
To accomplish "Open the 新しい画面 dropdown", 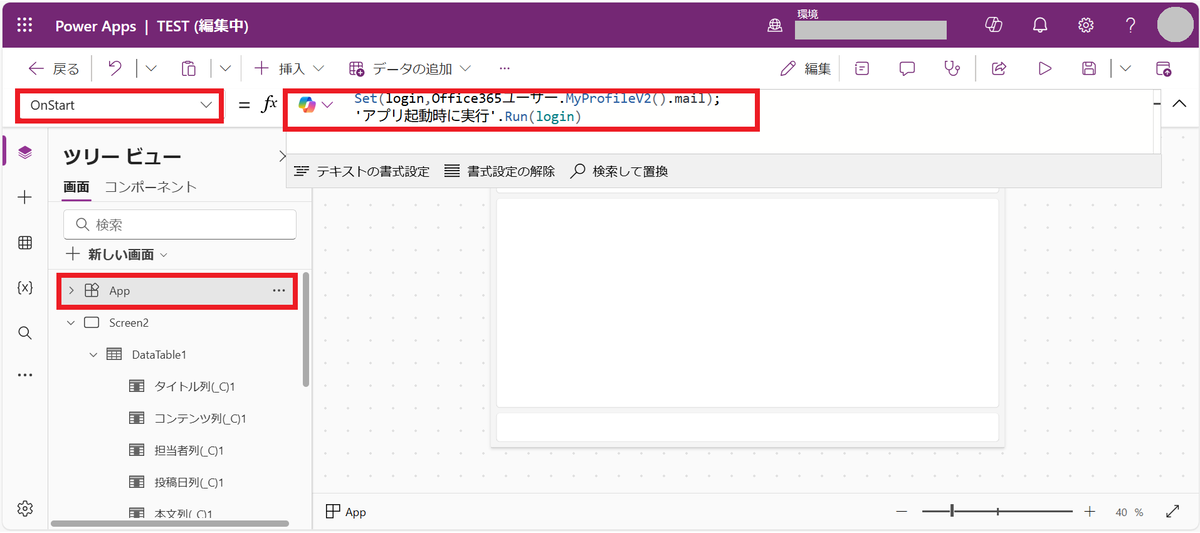I will click(116, 255).
